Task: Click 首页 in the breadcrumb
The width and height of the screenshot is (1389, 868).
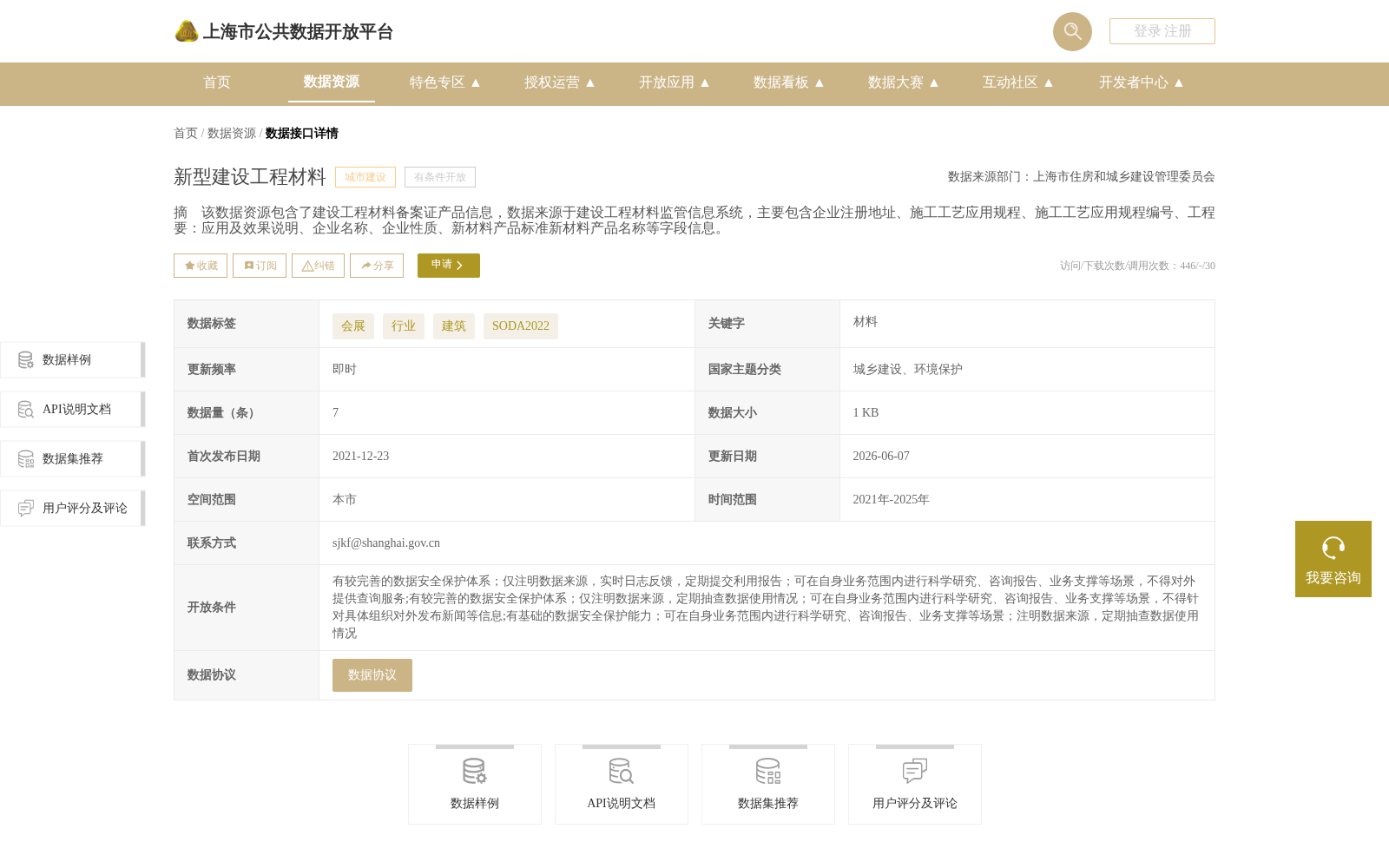Action: click(186, 134)
